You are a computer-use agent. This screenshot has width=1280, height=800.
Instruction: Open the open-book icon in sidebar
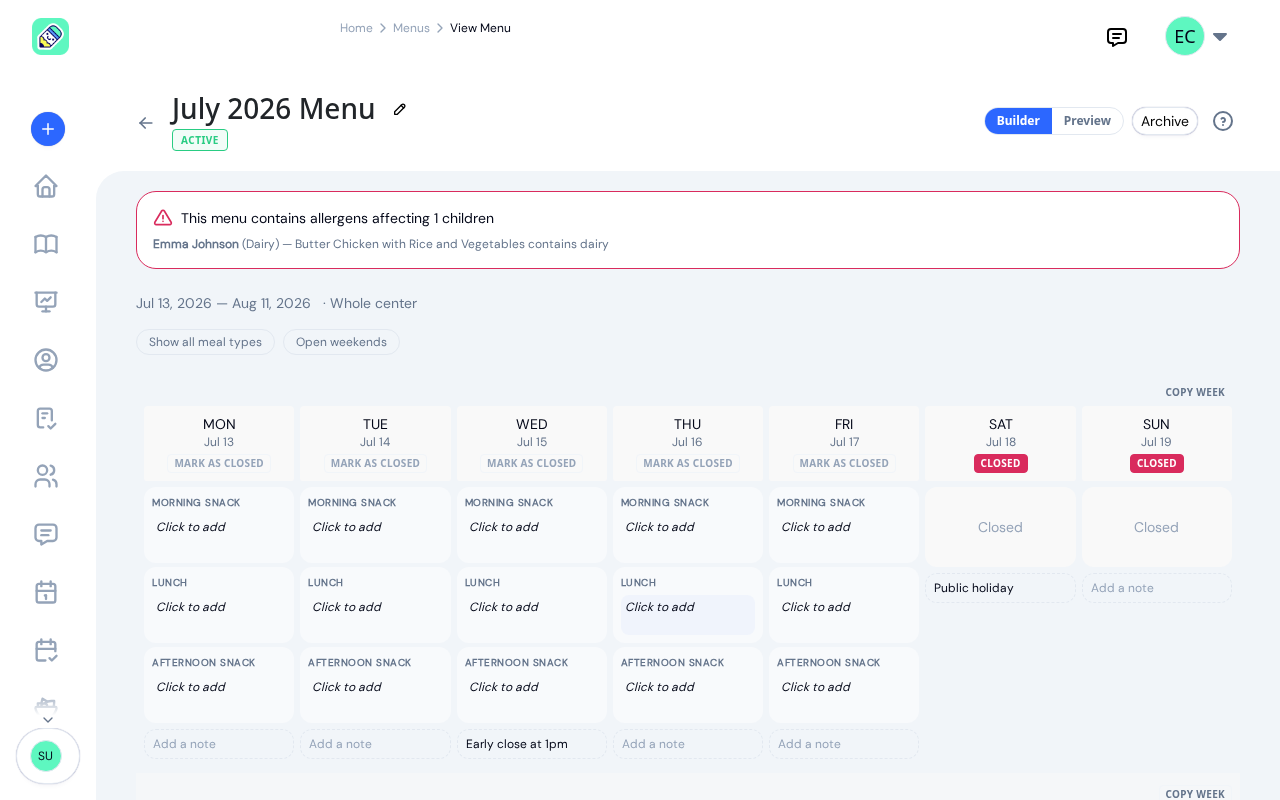[x=46, y=244]
